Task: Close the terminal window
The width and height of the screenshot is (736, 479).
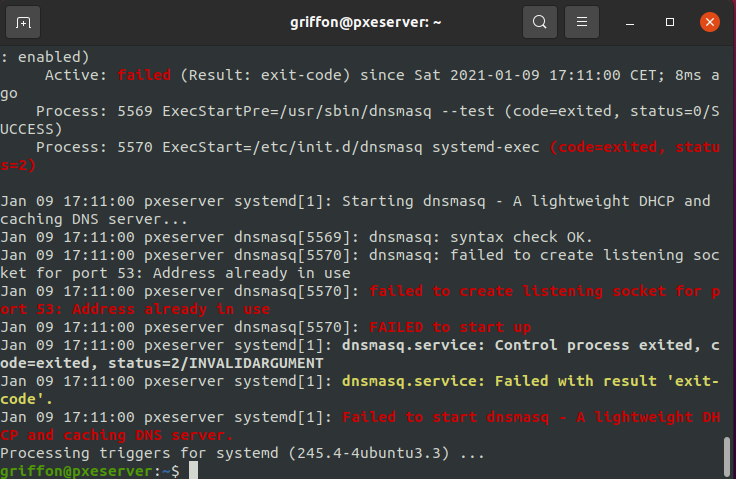Action: point(708,21)
